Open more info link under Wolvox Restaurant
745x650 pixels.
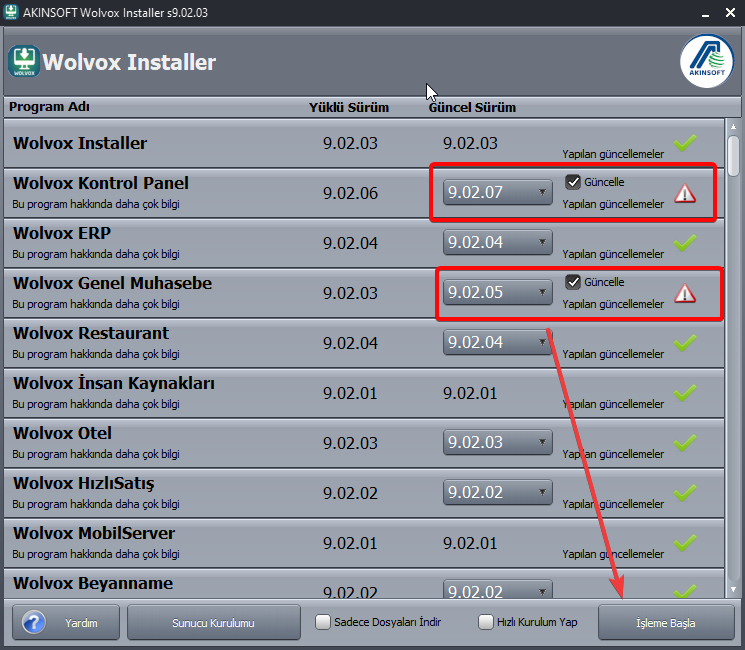point(96,354)
